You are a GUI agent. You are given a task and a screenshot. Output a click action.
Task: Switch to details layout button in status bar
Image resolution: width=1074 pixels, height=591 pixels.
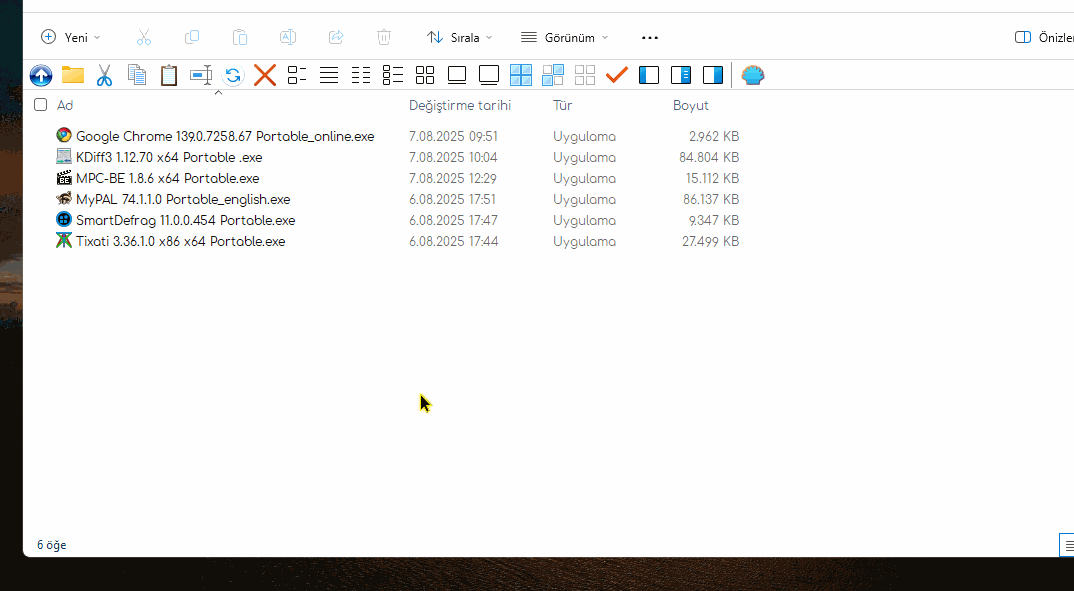(1067, 546)
